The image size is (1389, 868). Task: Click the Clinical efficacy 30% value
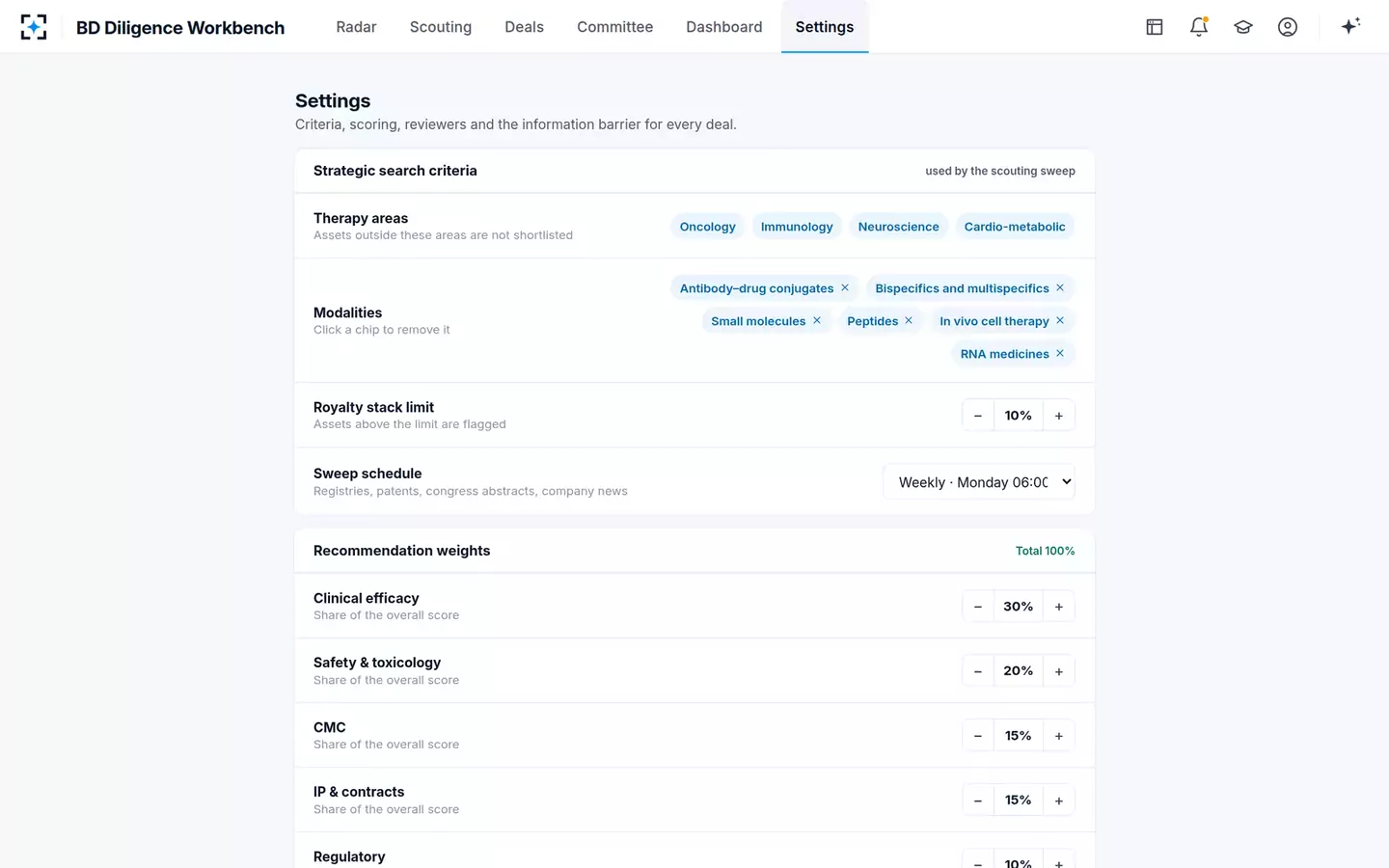point(1019,607)
